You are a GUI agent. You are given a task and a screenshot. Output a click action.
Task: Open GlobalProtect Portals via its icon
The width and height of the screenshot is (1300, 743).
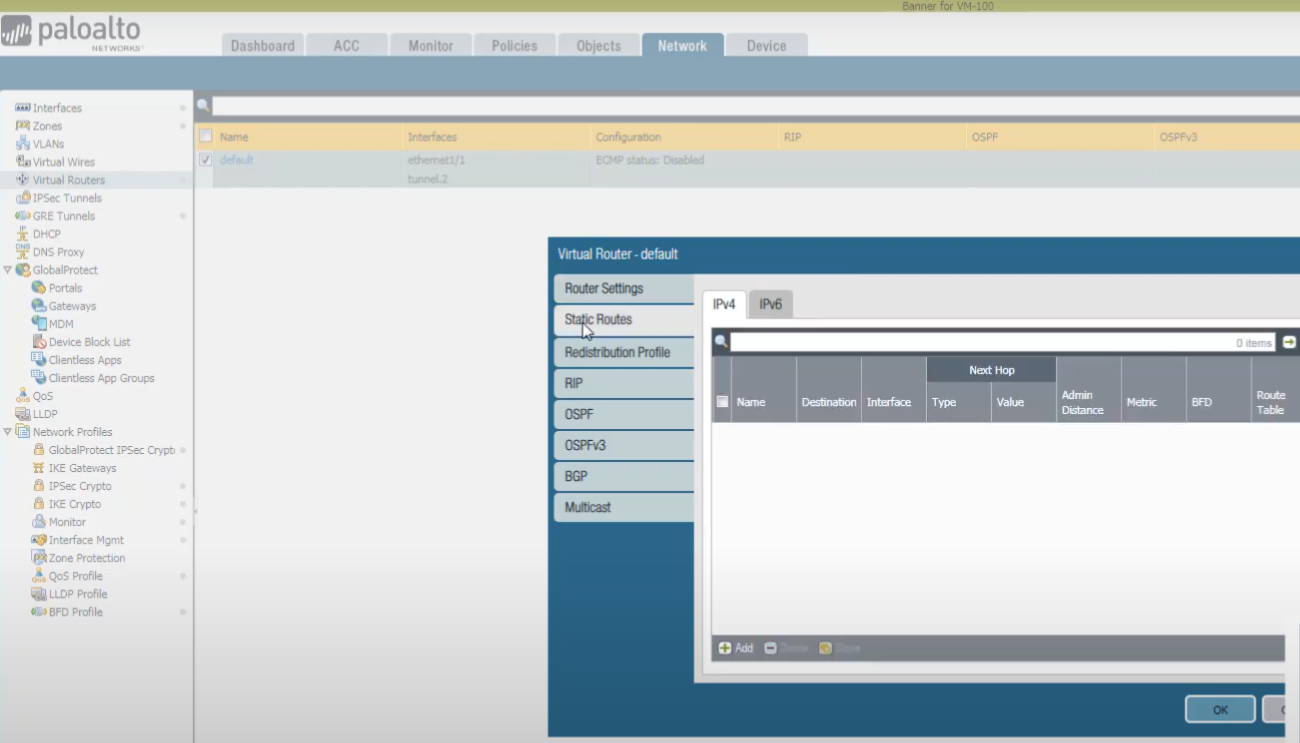click(39, 288)
